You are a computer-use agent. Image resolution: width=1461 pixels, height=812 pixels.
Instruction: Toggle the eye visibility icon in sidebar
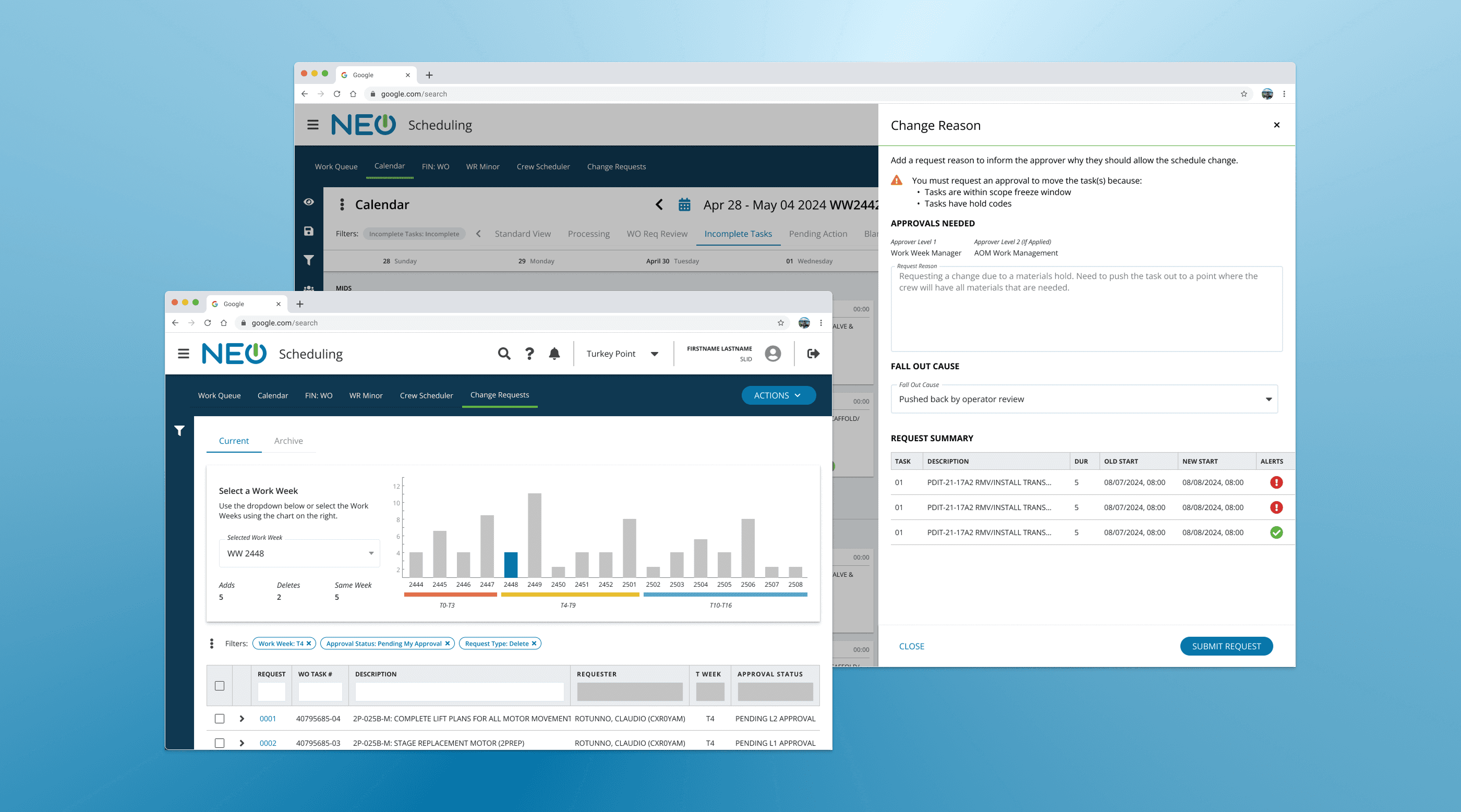(x=309, y=202)
